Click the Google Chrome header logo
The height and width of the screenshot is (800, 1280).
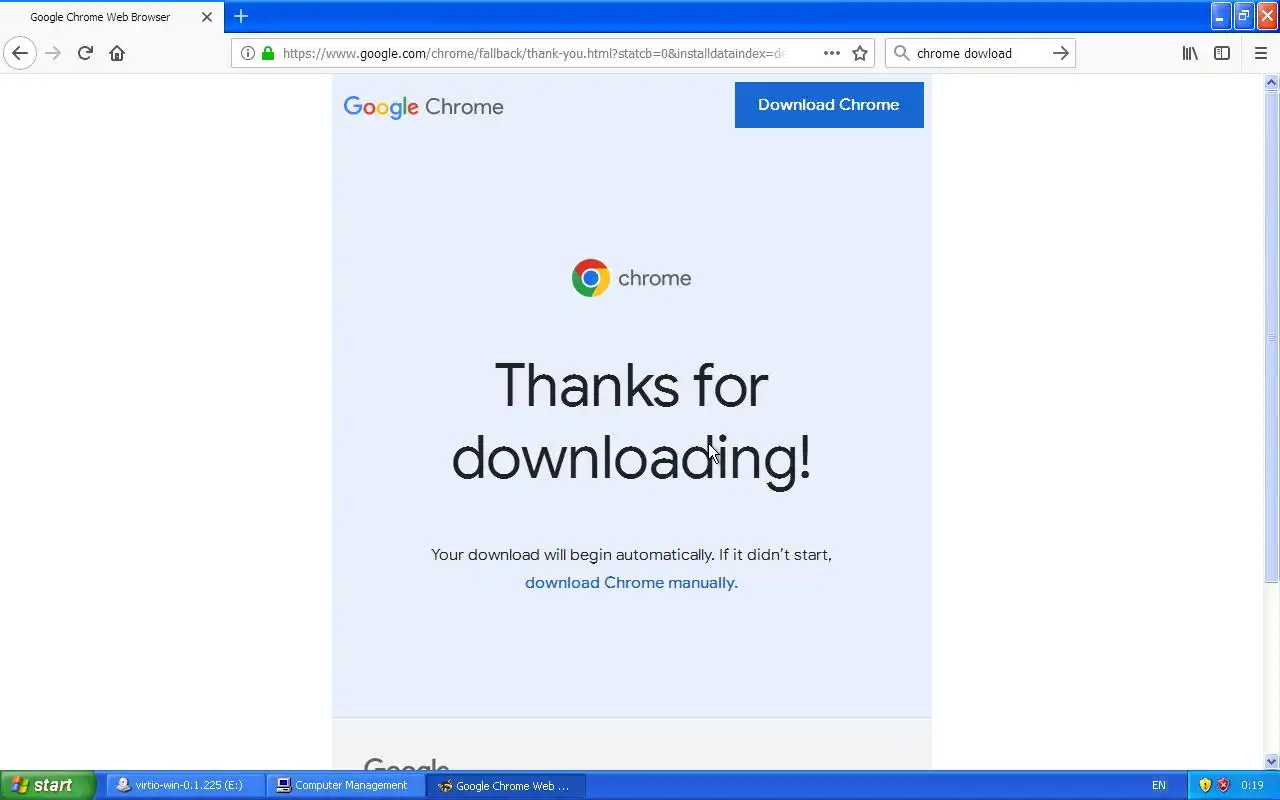point(423,107)
